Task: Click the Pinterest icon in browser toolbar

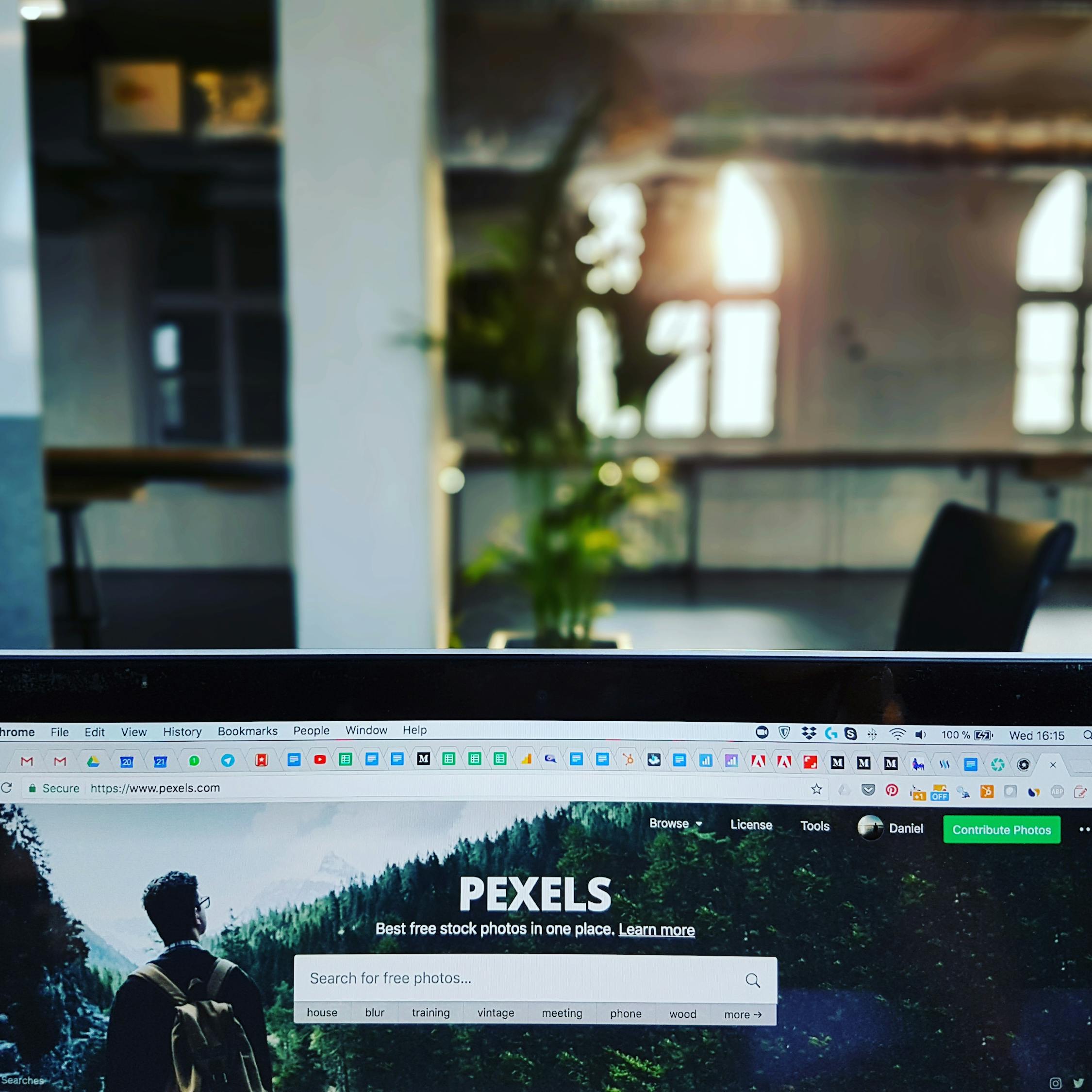Action: pyautogui.click(x=893, y=791)
